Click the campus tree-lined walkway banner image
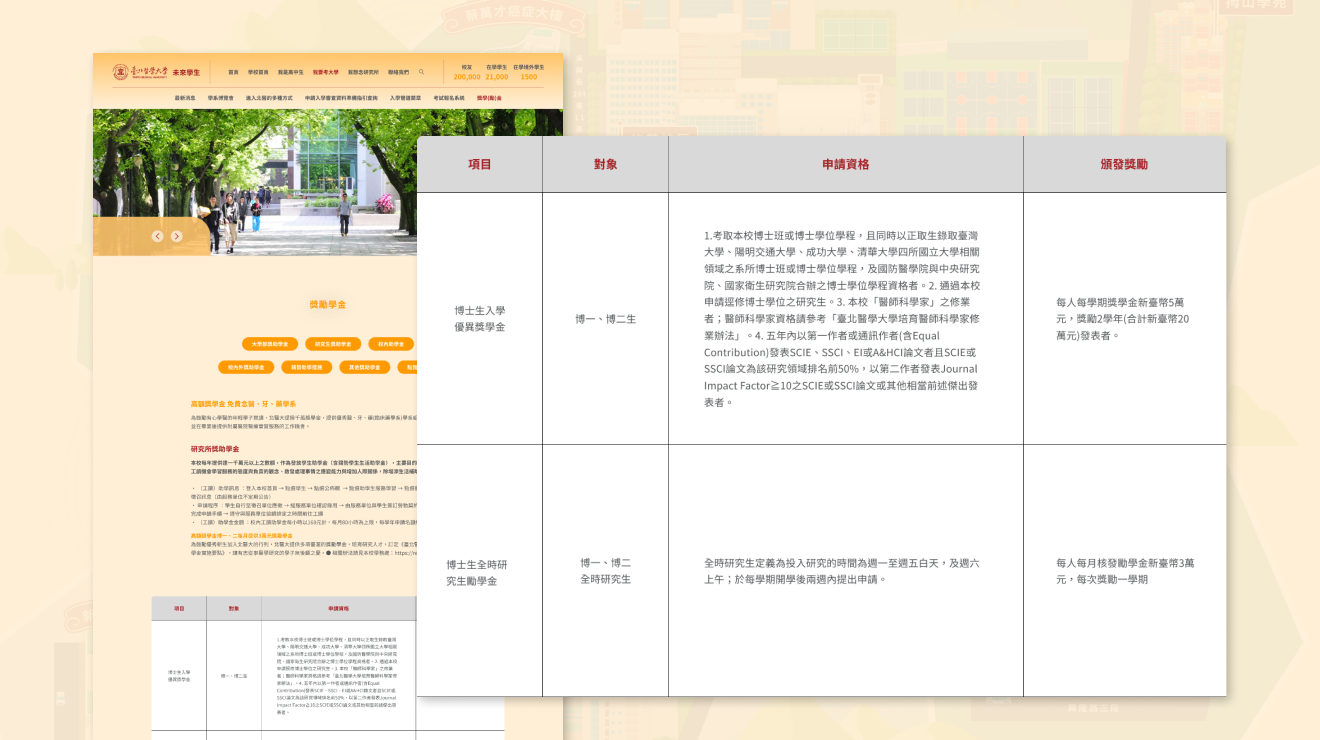The image size is (1320, 740). click(327, 182)
